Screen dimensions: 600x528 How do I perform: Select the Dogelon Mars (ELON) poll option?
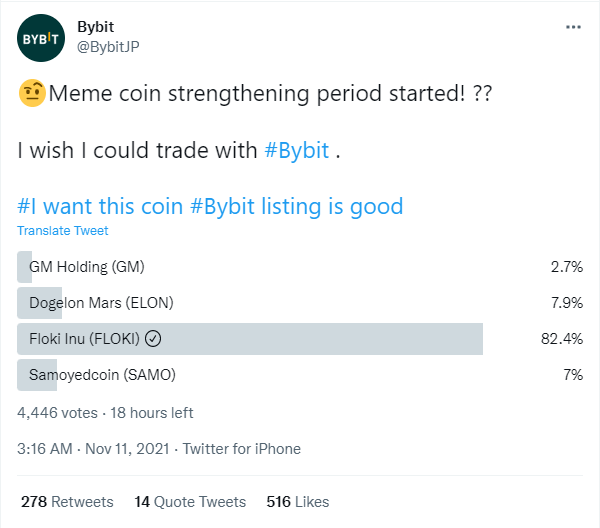[x=300, y=303]
